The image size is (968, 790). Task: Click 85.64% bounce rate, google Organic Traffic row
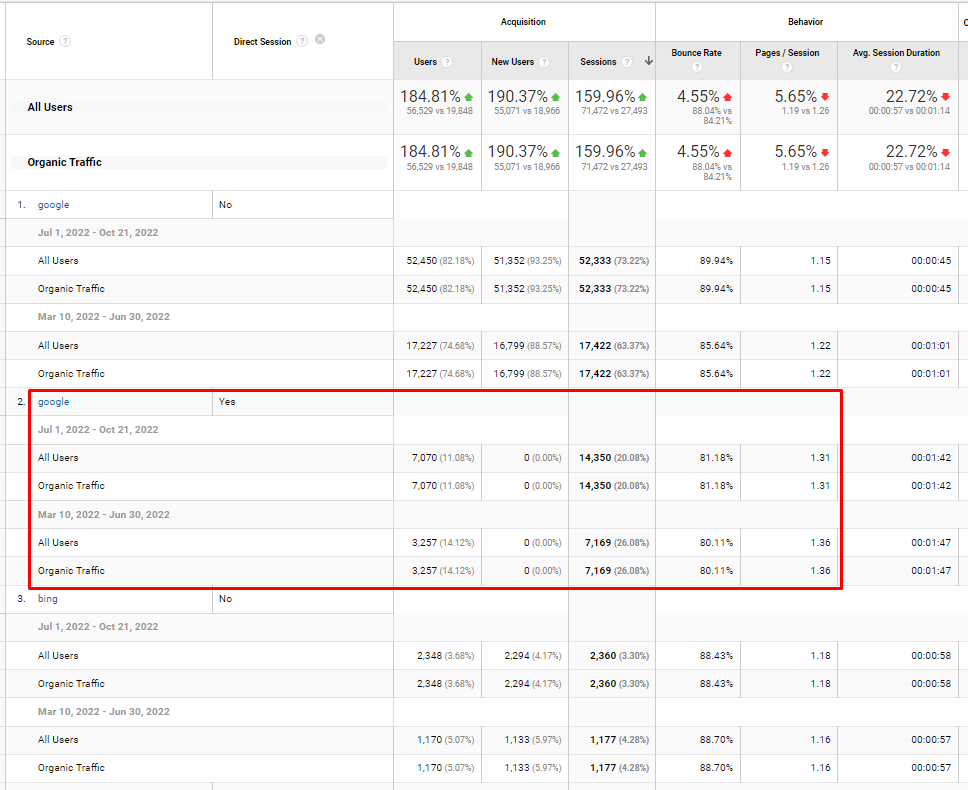coord(716,373)
